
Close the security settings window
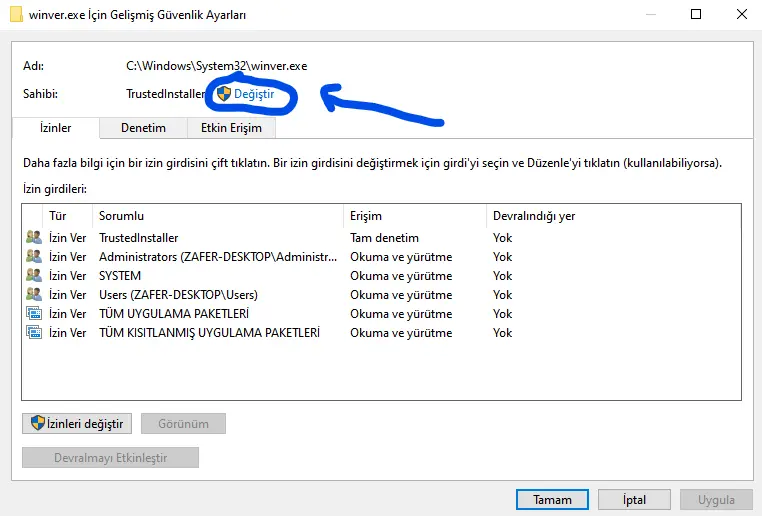(742, 14)
